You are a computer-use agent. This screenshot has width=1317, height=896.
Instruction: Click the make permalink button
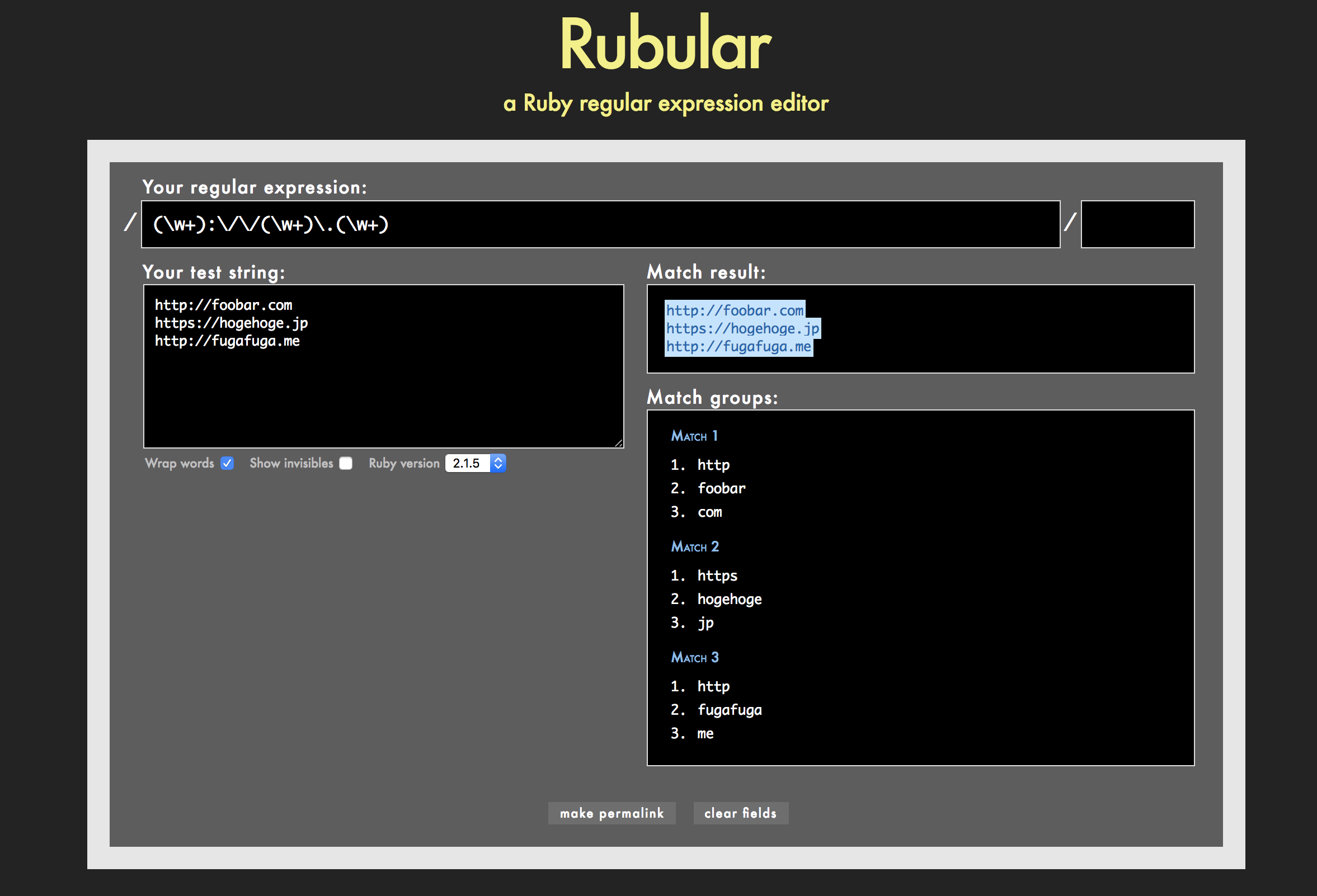click(612, 813)
